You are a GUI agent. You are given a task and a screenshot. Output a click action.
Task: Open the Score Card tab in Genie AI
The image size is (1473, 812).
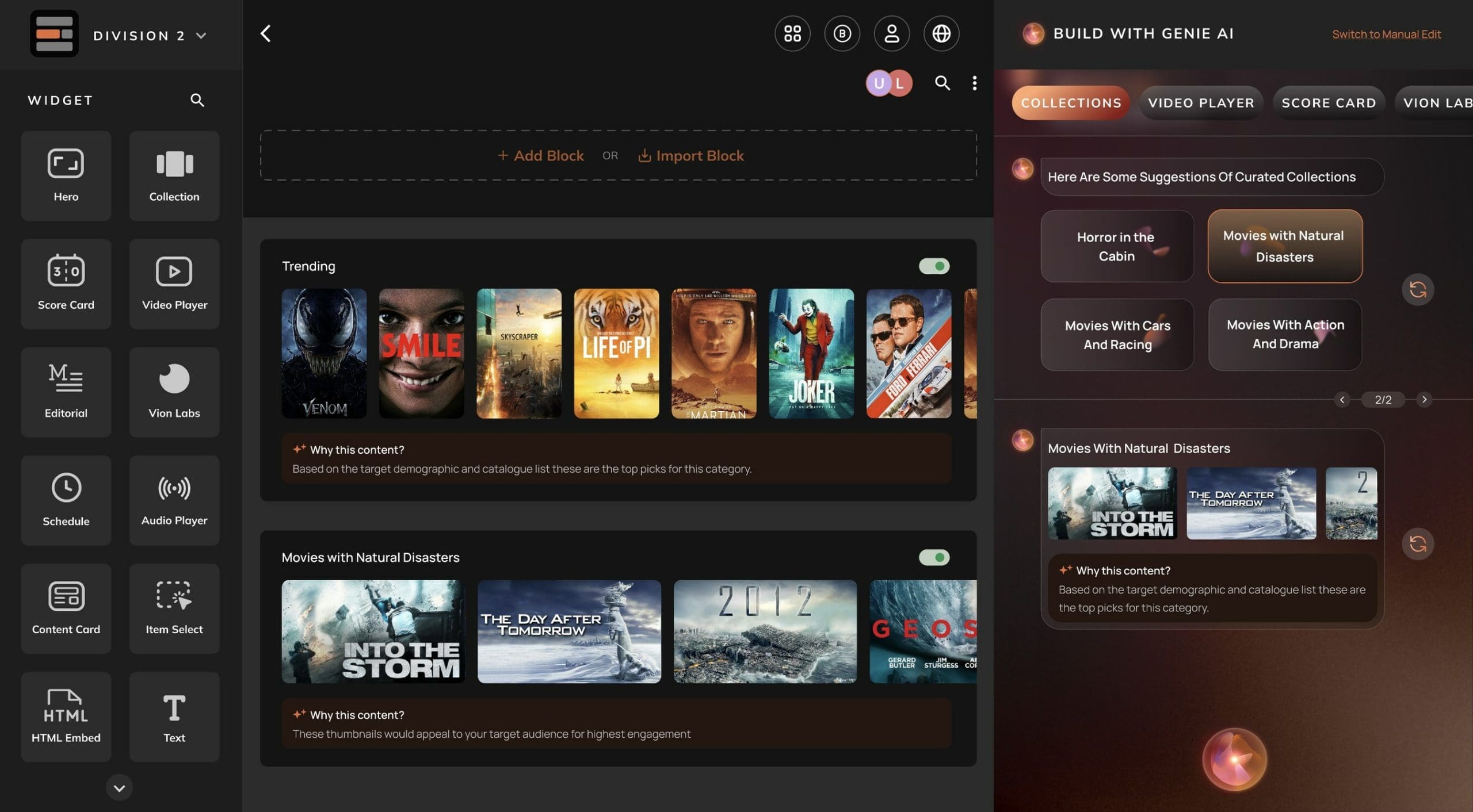1328,102
